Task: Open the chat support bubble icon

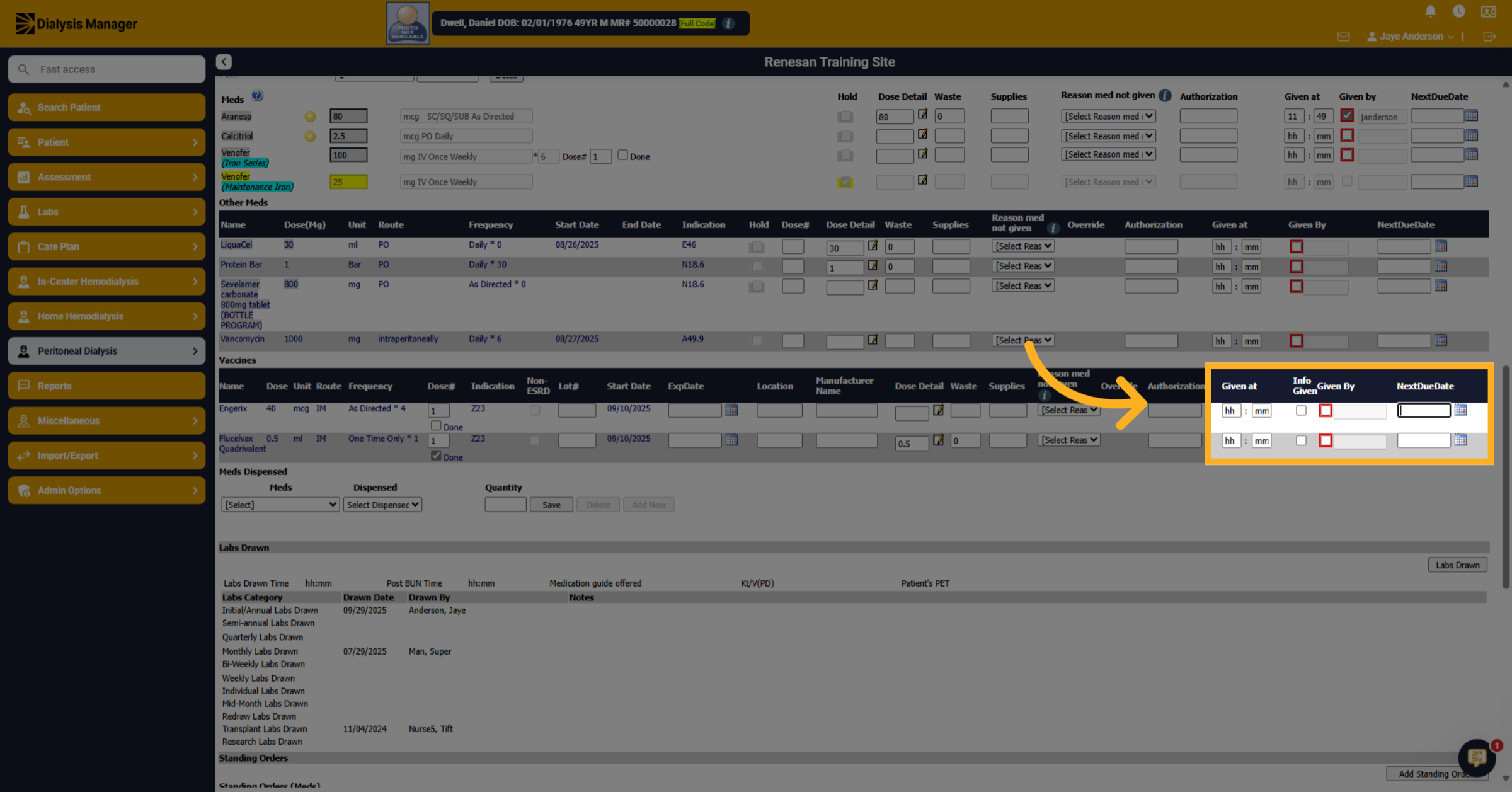Action: [1477, 757]
